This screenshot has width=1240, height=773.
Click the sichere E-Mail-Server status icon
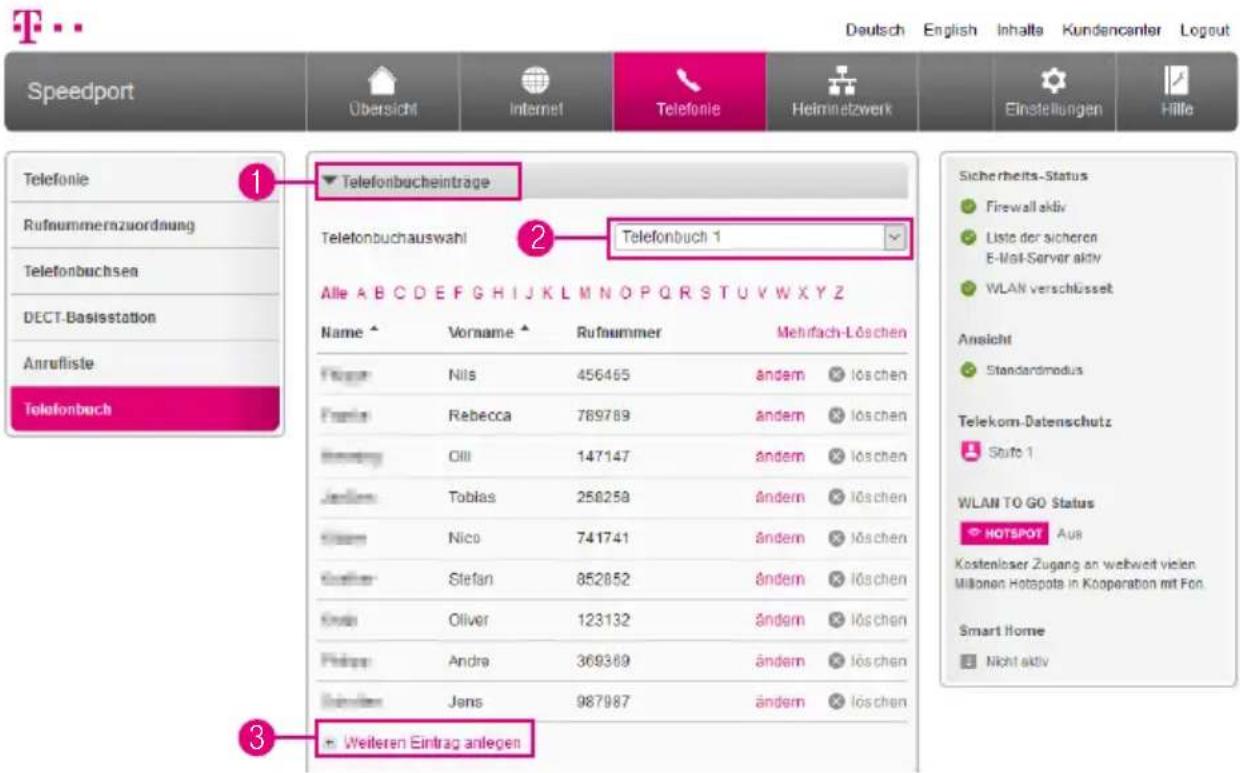967,238
